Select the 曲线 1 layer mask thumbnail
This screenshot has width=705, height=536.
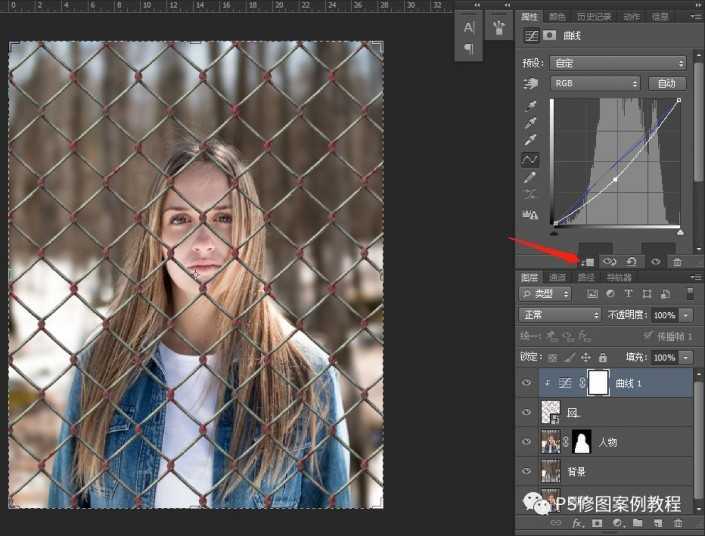click(x=597, y=382)
